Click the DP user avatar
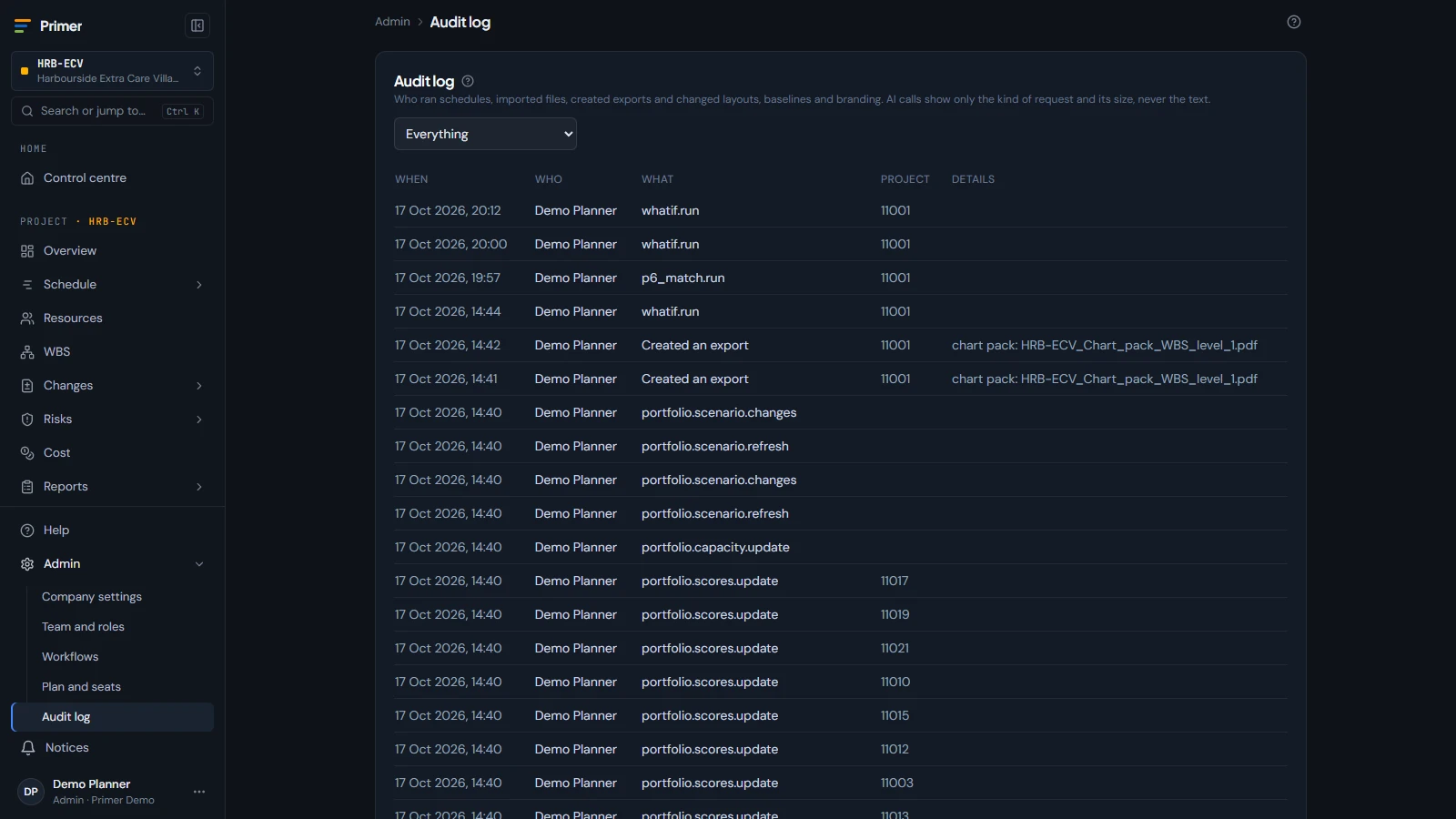The height and width of the screenshot is (819, 1456). tap(31, 792)
